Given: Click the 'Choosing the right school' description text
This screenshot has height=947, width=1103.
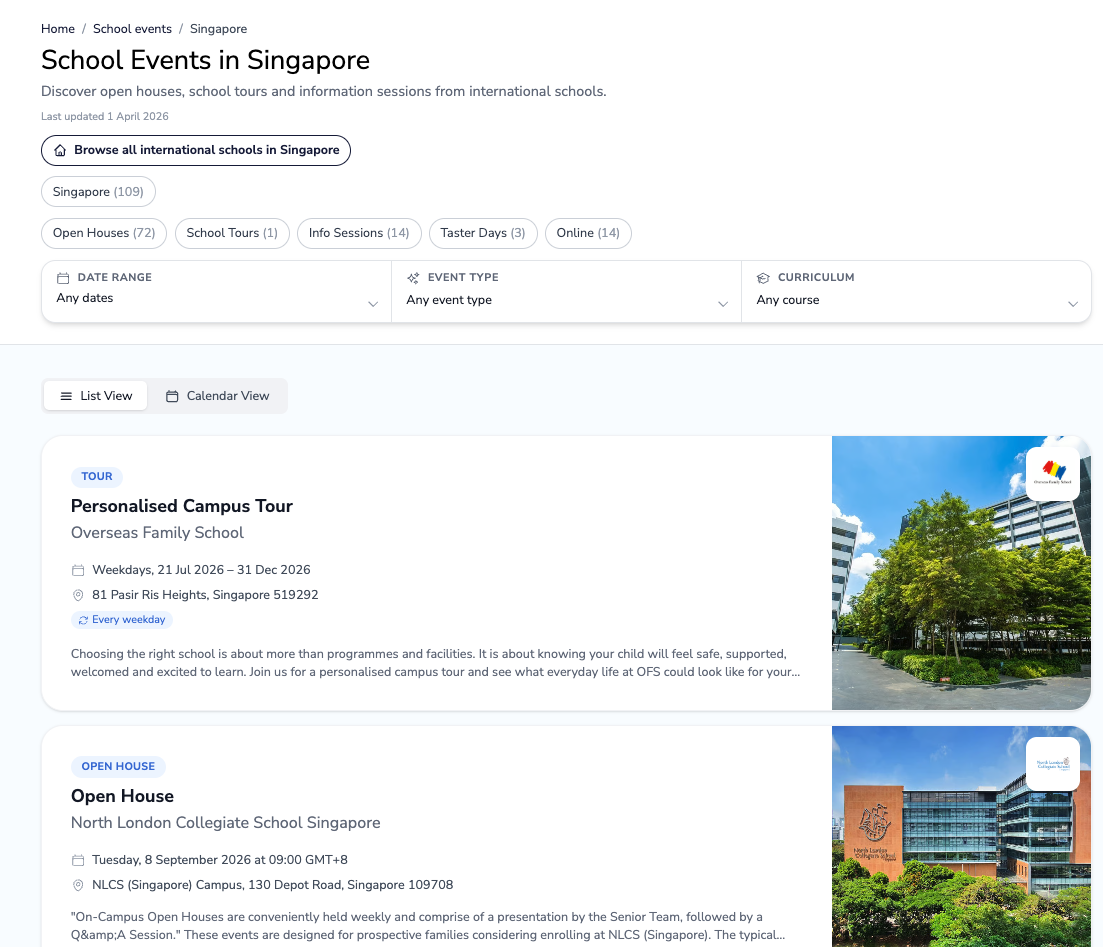Looking at the screenshot, I should pyautogui.click(x=435, y=663).
